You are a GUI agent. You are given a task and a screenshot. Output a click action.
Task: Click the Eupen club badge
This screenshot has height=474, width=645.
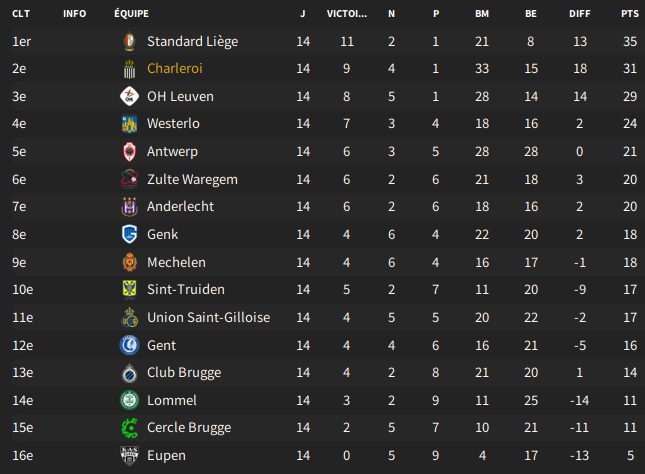pos(130,455)
